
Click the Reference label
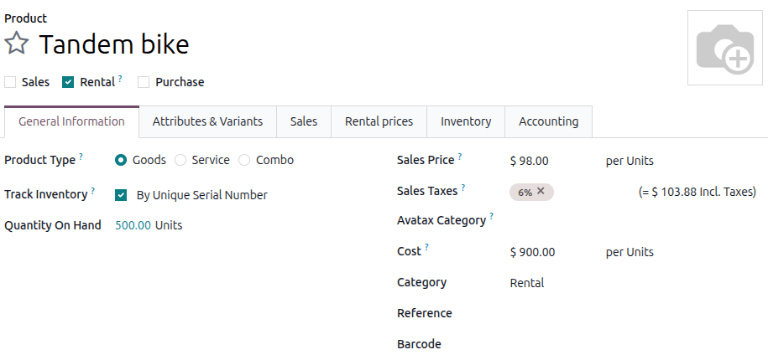tap(425, 313)
